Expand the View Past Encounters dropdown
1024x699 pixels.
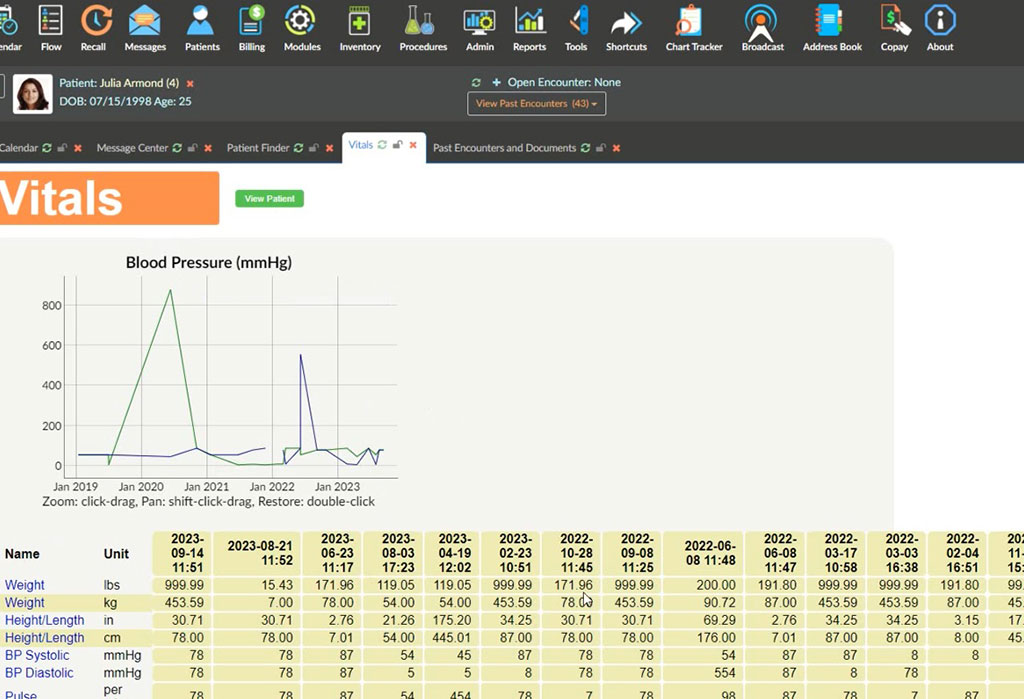point(536,104)
